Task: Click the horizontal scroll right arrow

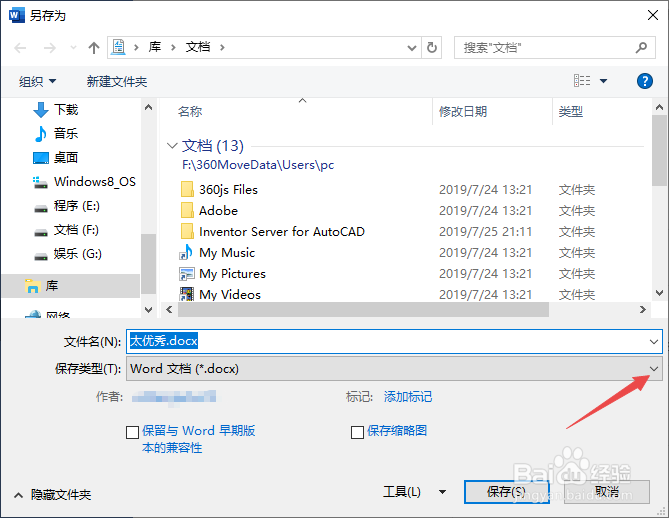Action: [x=643, y=309]
